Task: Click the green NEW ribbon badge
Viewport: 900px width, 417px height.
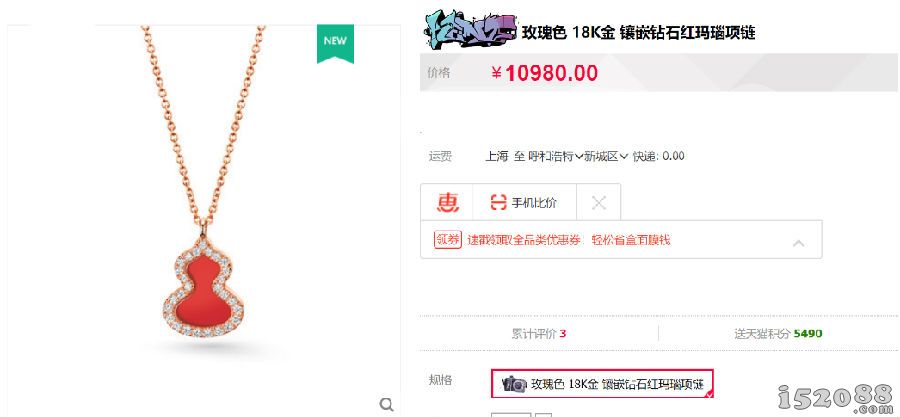Action: coord(335,44)
